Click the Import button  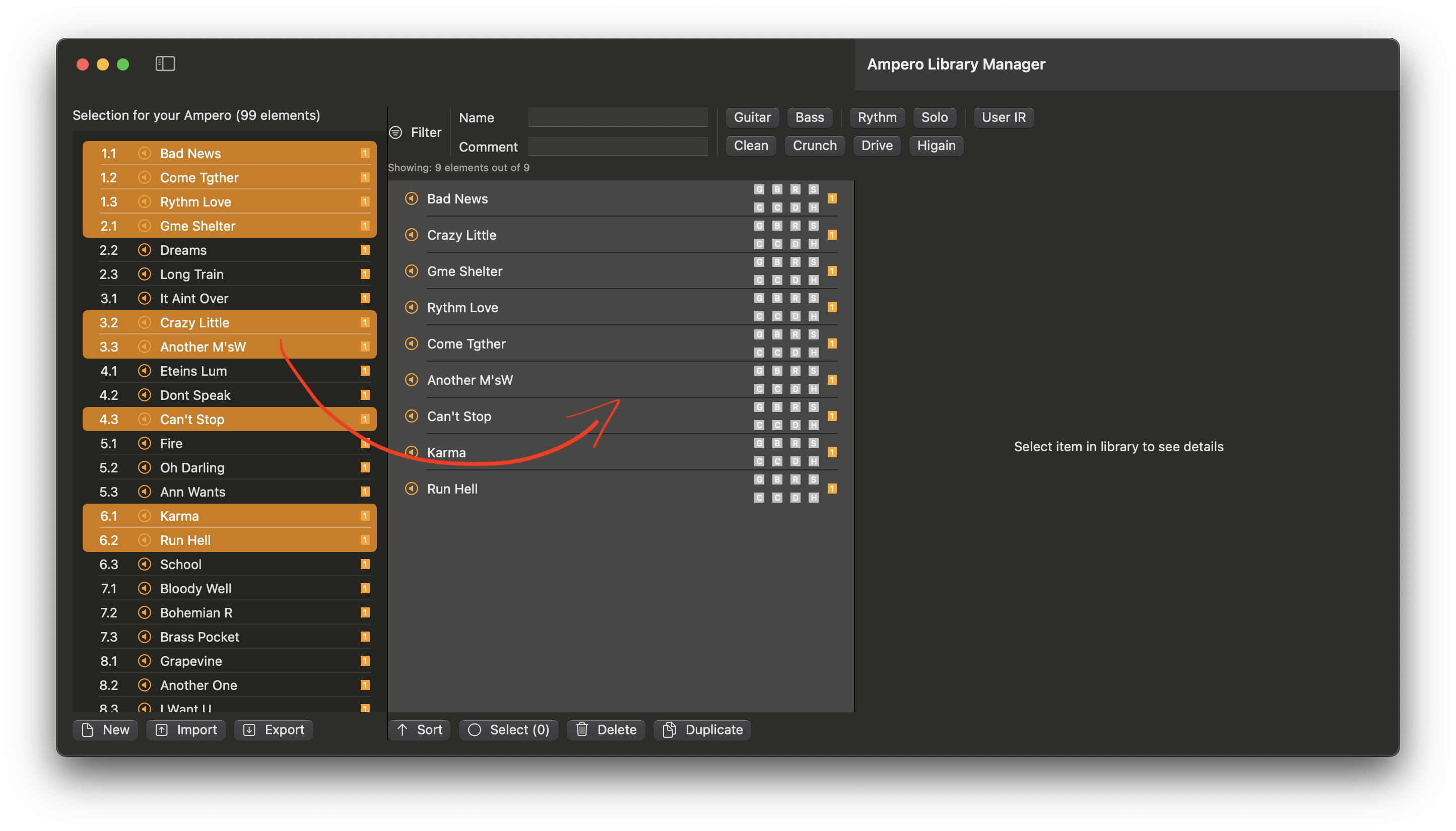click(x=185, y=729)
